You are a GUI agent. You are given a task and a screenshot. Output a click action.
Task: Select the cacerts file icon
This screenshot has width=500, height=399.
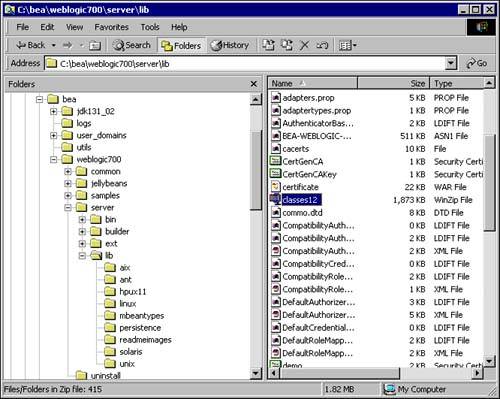pyautogui.click(x=275, y=149)
